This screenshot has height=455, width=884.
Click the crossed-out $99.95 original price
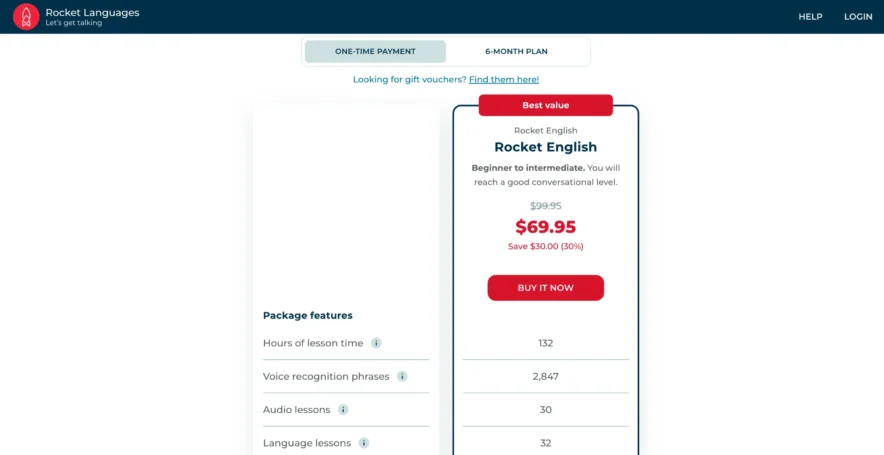pos(545,206)
